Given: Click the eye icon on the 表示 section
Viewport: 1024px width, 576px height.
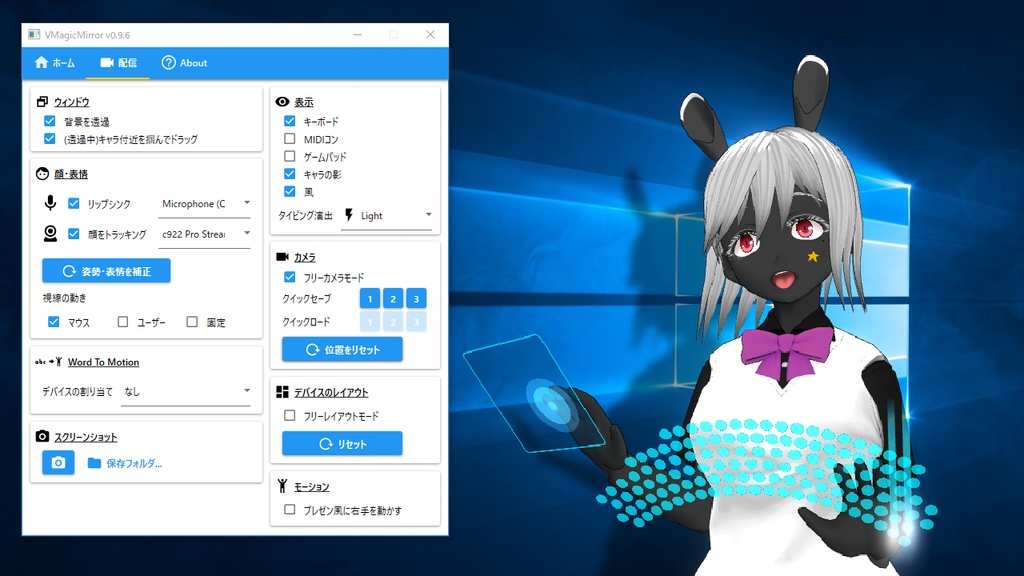Looking at the screenshot, I should 281,100.
